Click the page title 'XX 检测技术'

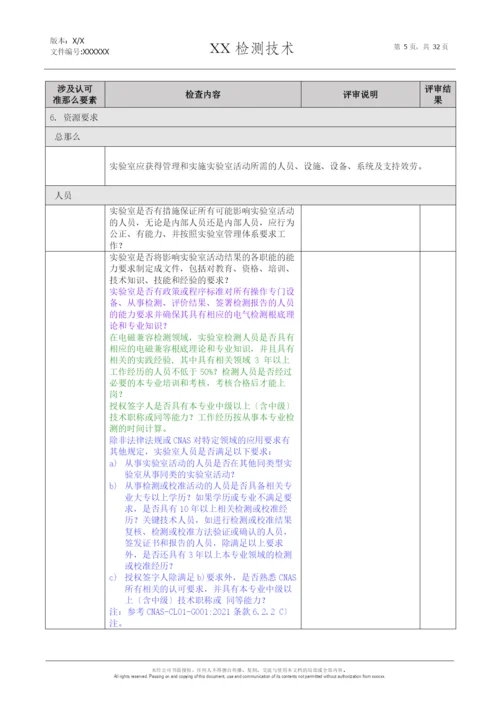click(x=252, y=48)
